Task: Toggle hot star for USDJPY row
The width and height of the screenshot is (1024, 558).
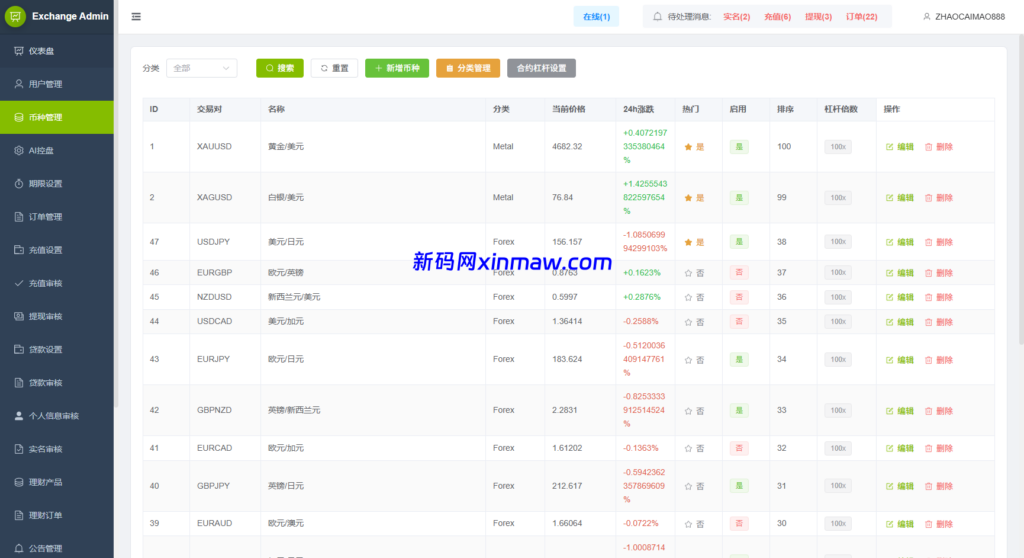Action: (688, 242)
